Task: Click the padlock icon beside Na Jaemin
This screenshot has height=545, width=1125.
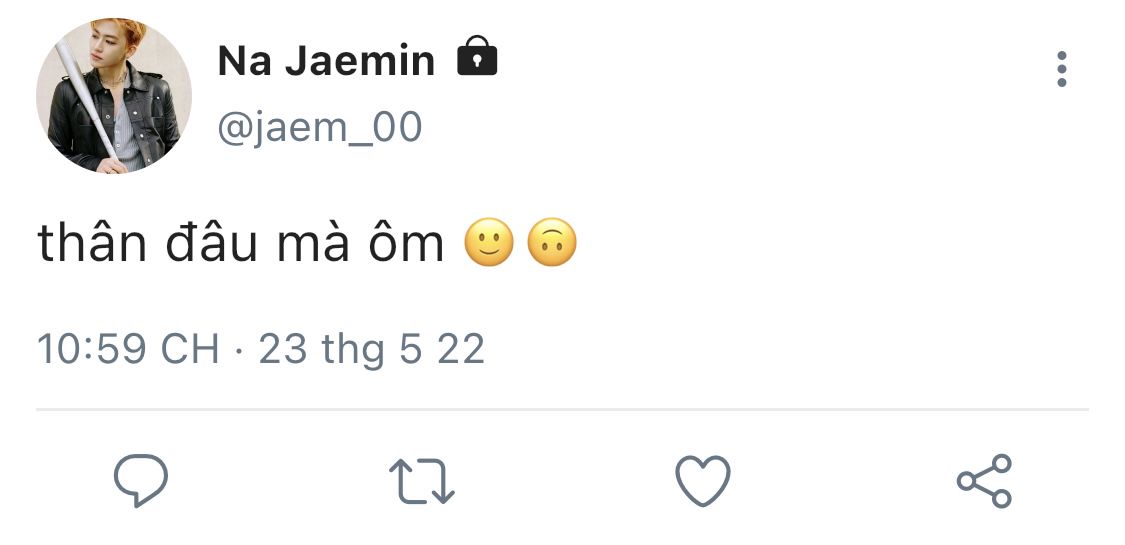Action: click(477, 59)
